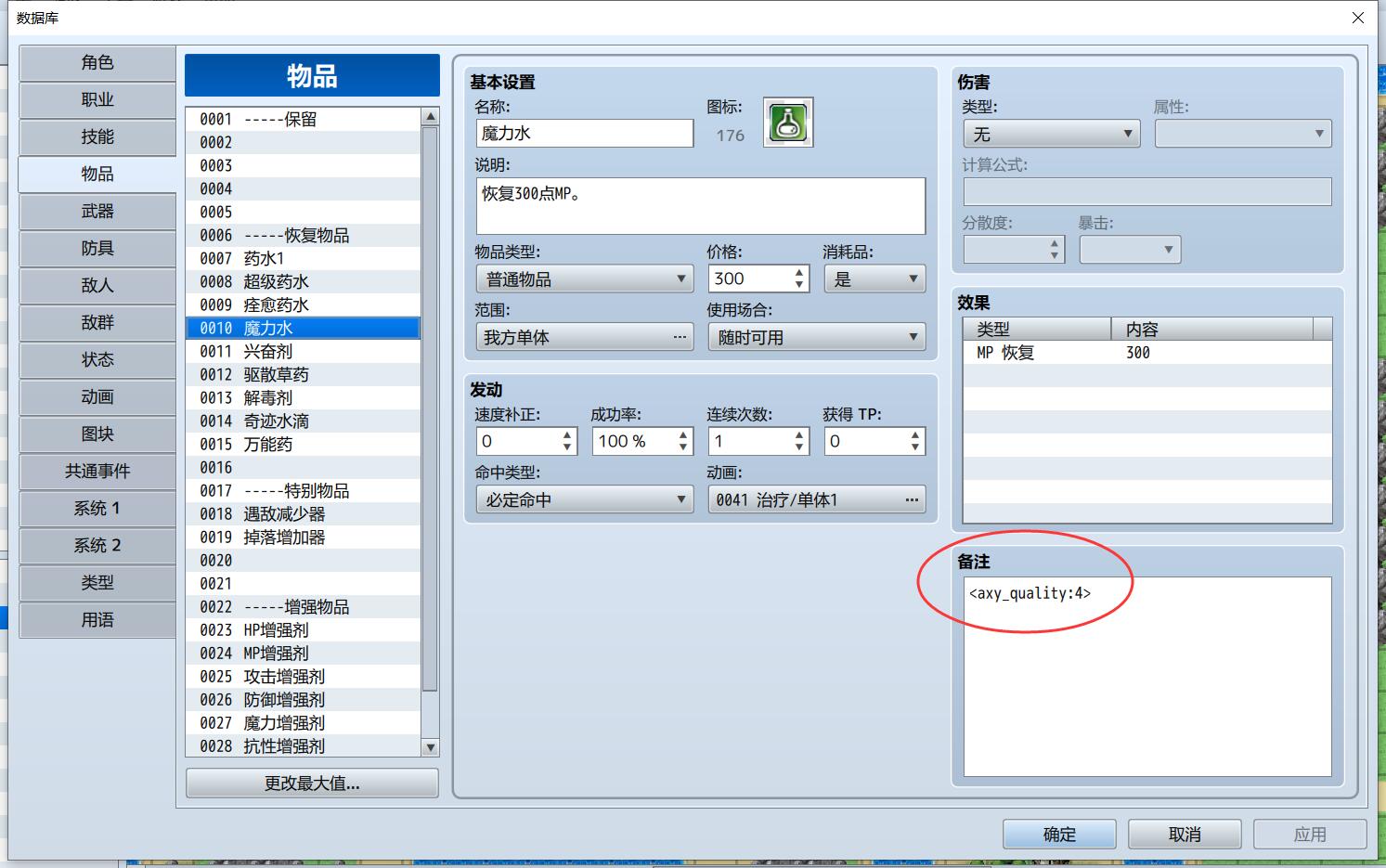Click the 类型 column header in 效果 table

pyautogui.click(x=1038, y=329)
